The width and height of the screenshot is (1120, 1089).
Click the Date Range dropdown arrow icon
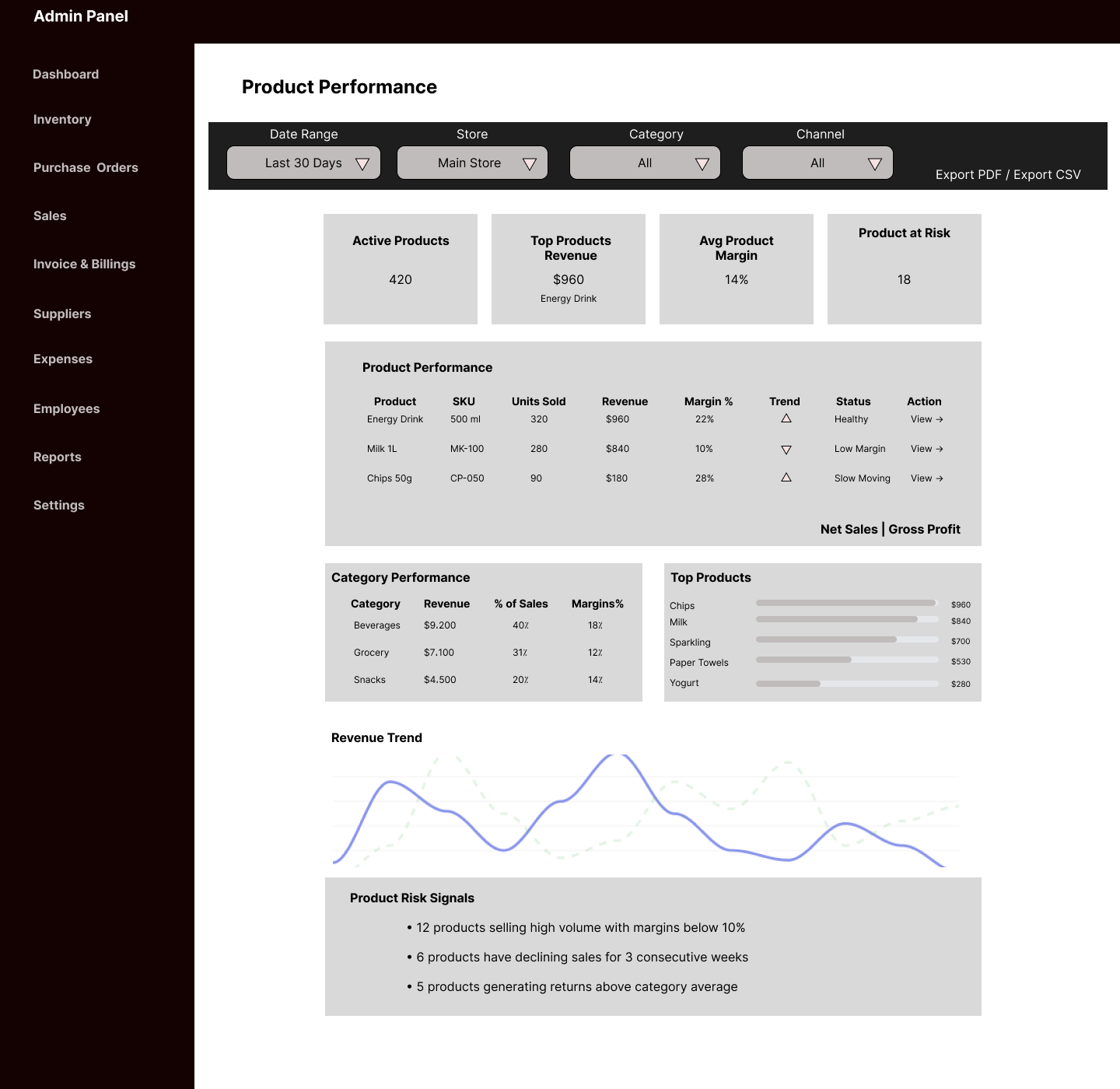click(x=362, y=163)
